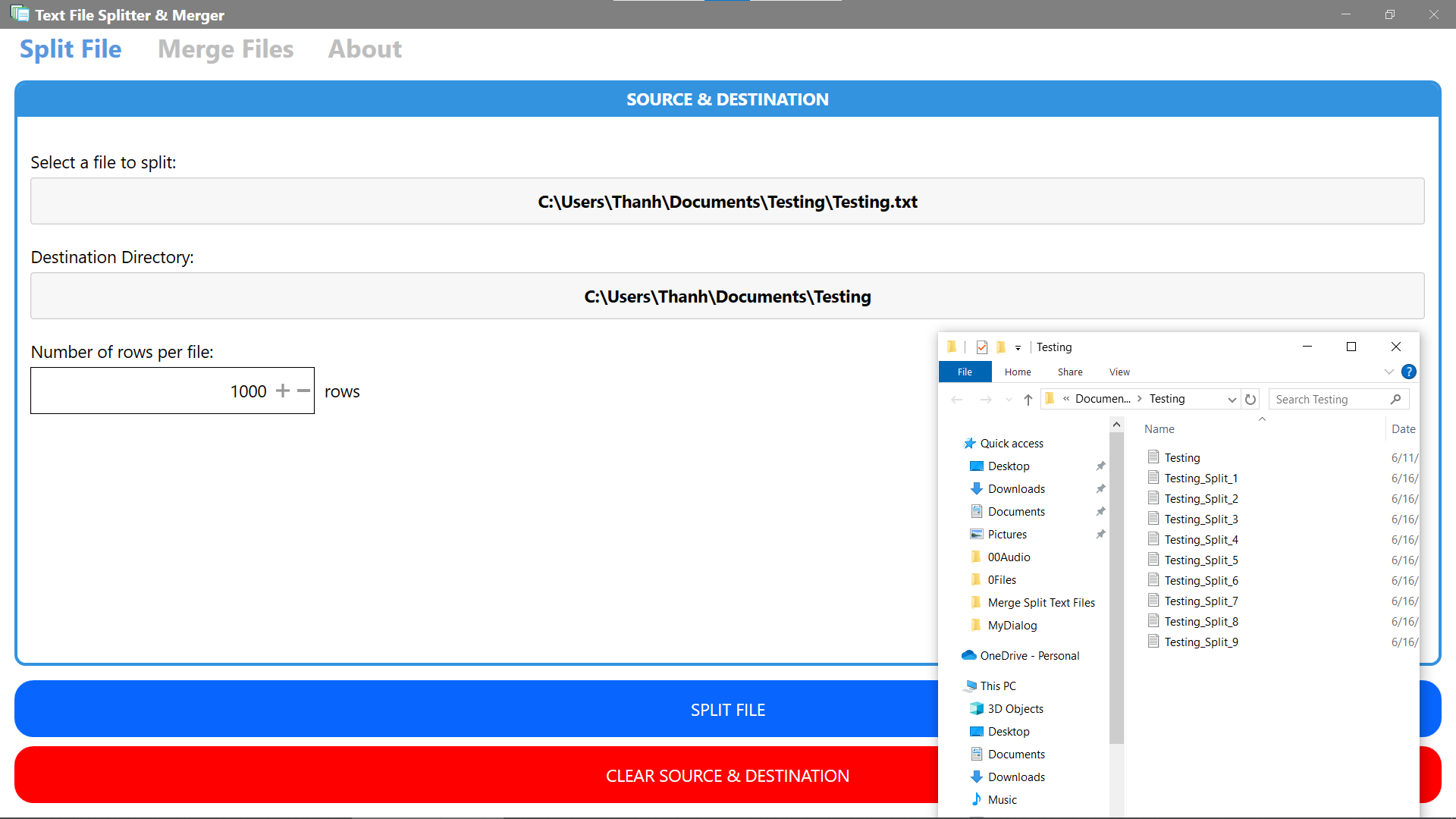This screenshot has width=1456, height=819.
Task: Open the View ribbon tab
Action: (1119, 372)
